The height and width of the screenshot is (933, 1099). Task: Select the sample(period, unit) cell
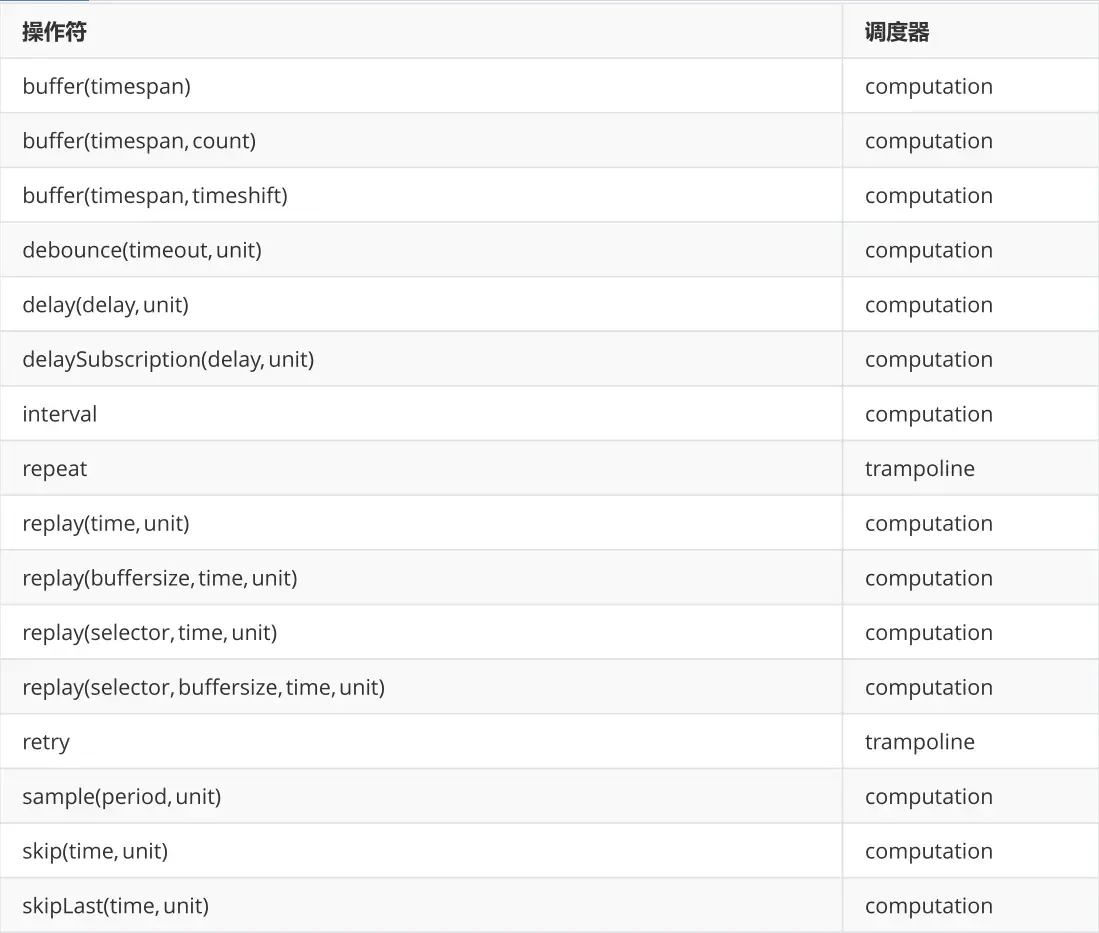coord(421,797)
